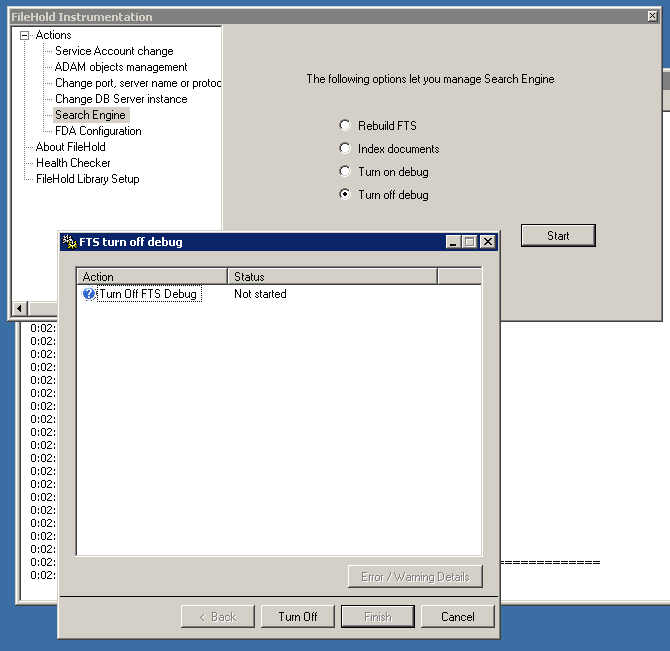The height and width of the screenshot is (651, 670).
Task: Open Error / Warning Details
Action: click(415, 577)
